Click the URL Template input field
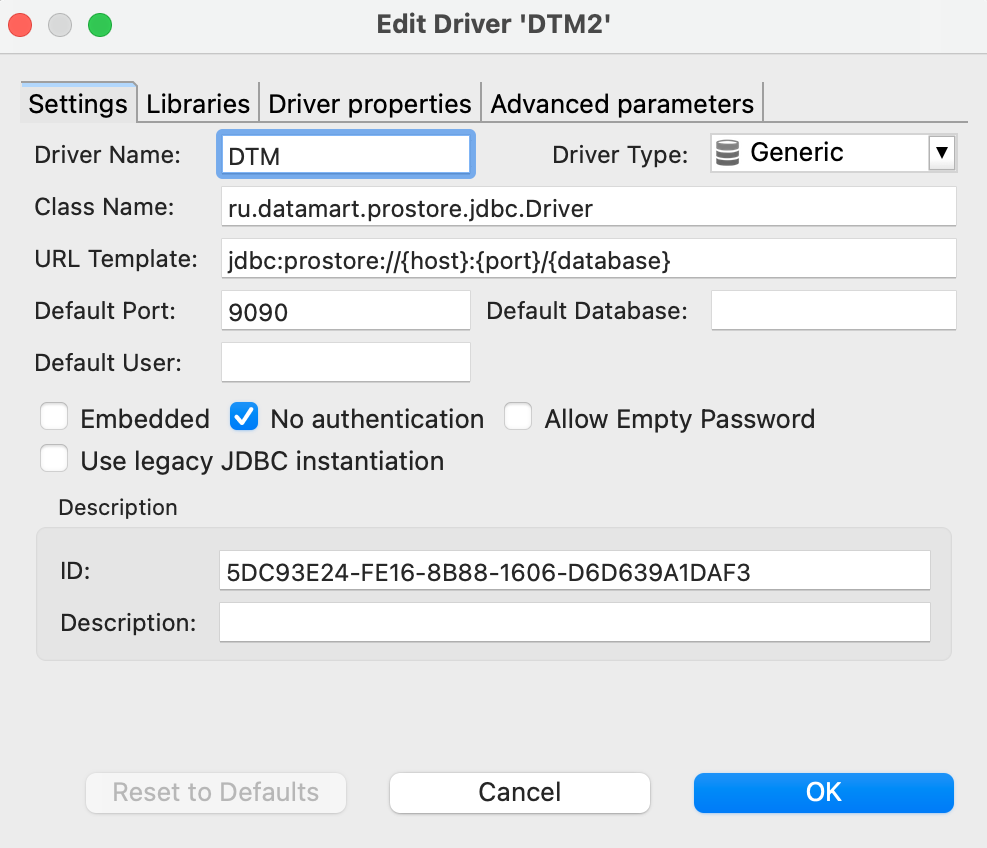 coord(588,260)
